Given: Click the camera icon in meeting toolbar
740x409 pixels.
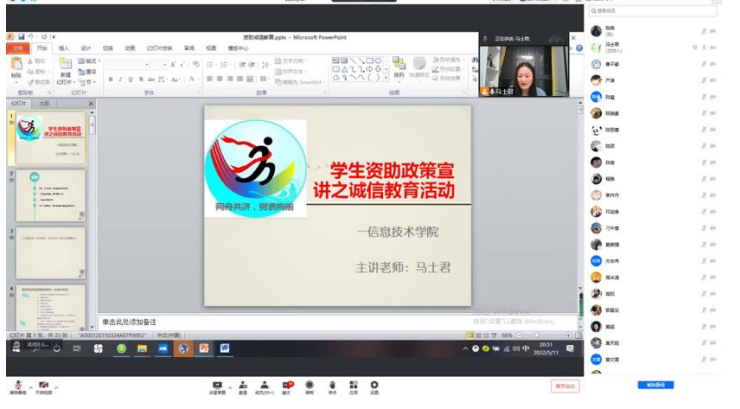Looking at the screenshot, I should (x=44, y=384).
